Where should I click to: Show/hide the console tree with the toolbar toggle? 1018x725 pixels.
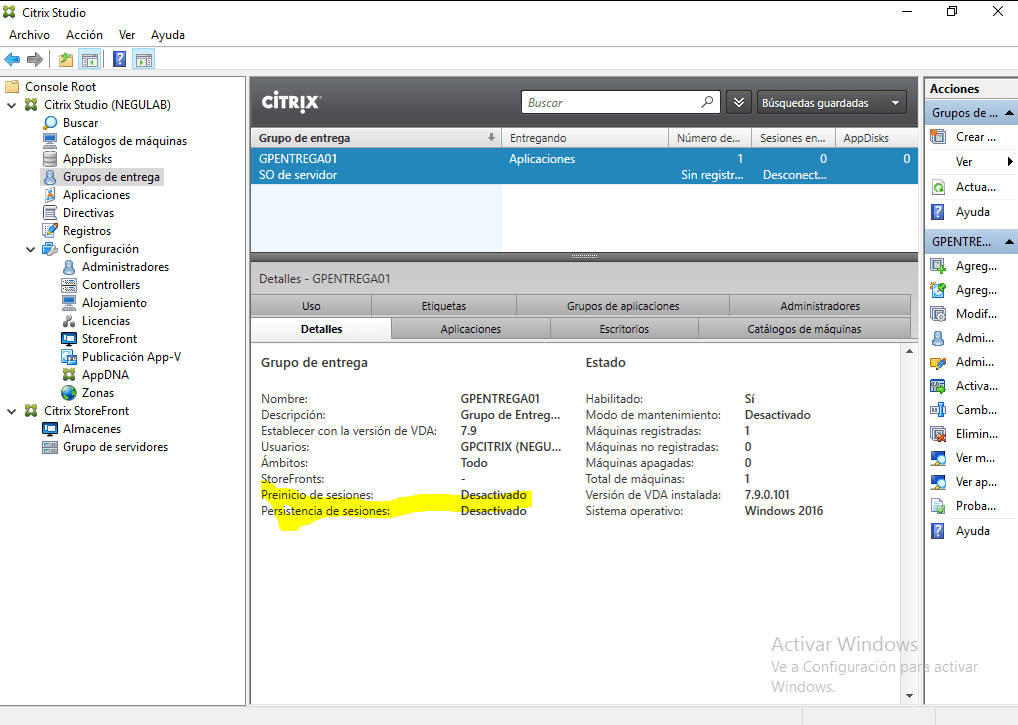(x=90, y=58)
